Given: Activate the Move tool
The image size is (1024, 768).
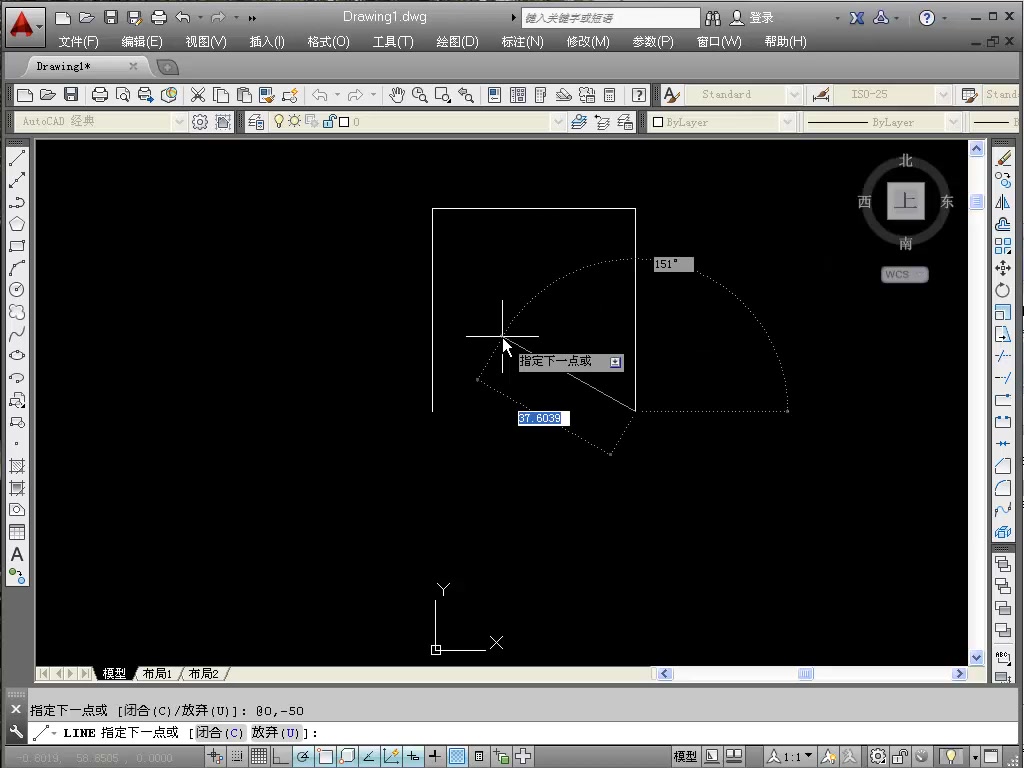Looking at the screenshot, I should click(x=1003, y=268).
